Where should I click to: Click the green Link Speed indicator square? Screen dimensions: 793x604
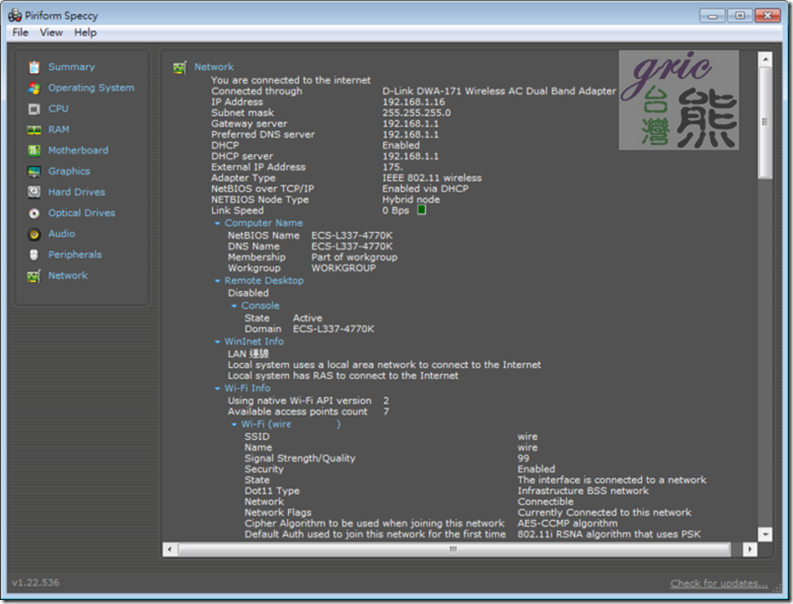click(x=421, y=210)
